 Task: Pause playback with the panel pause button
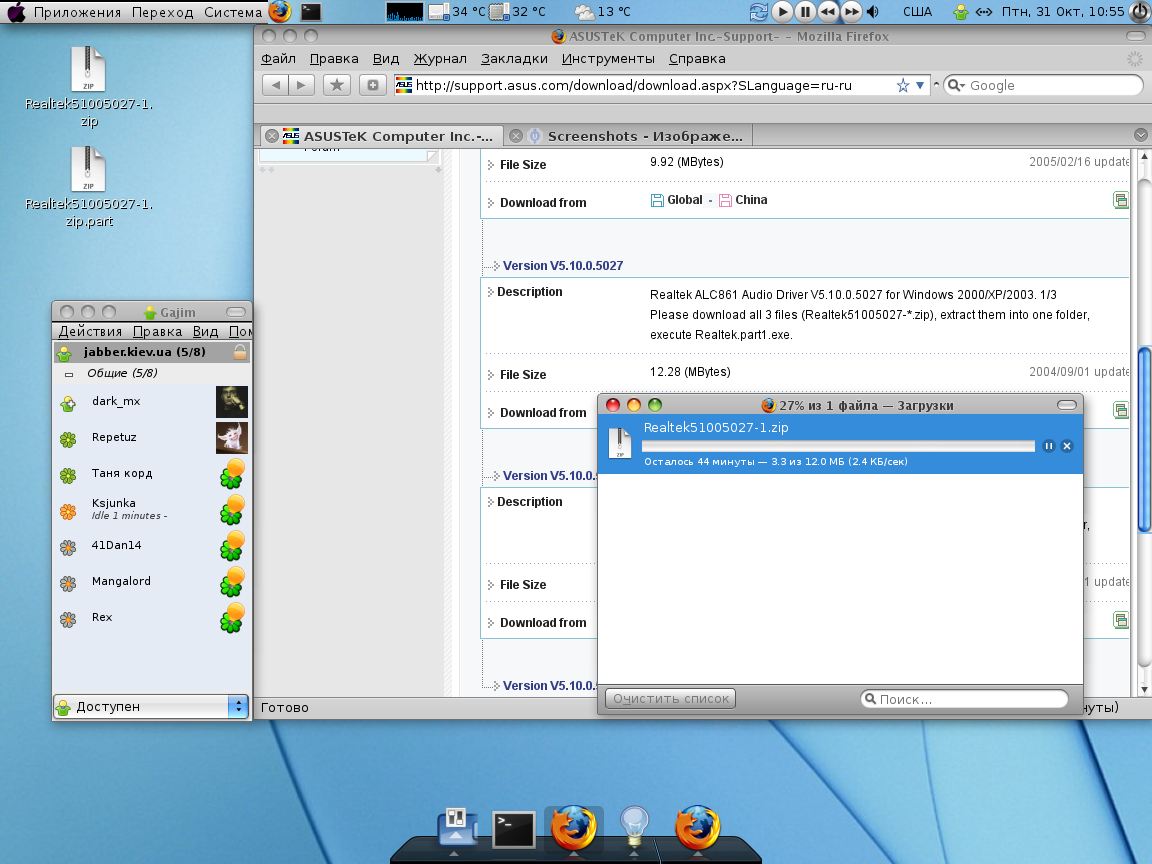pos(805,12)
